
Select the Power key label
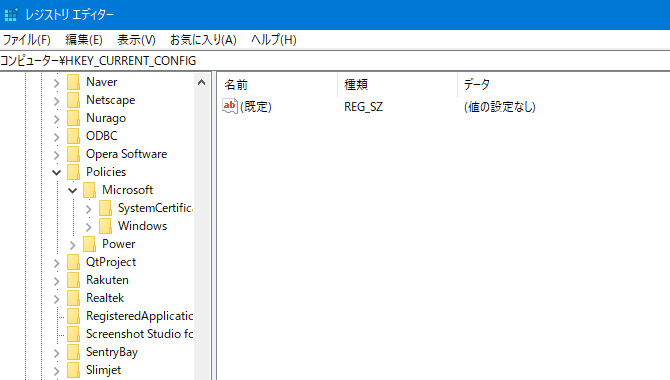[x=118, y=244]
